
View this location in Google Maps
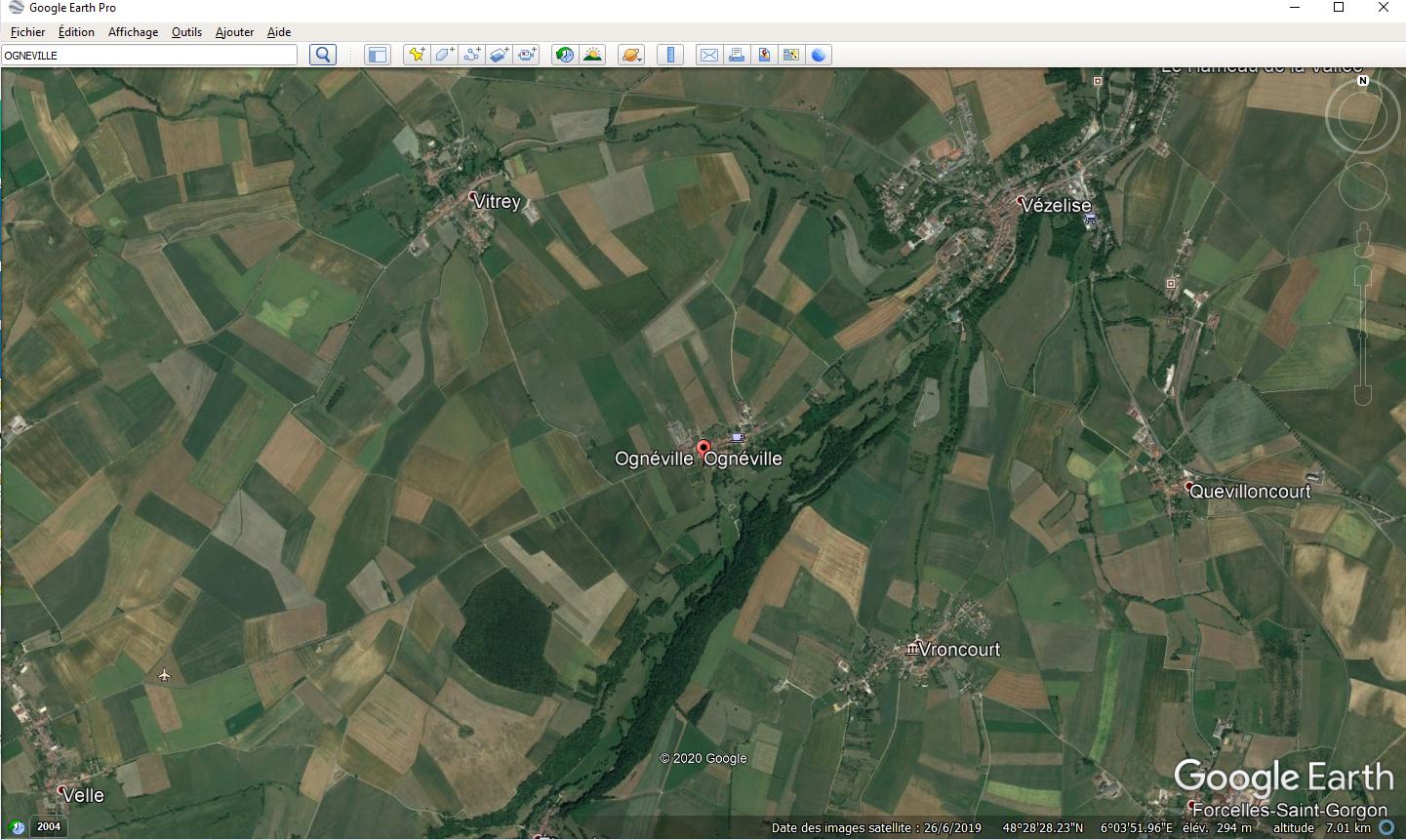point(791,55)
